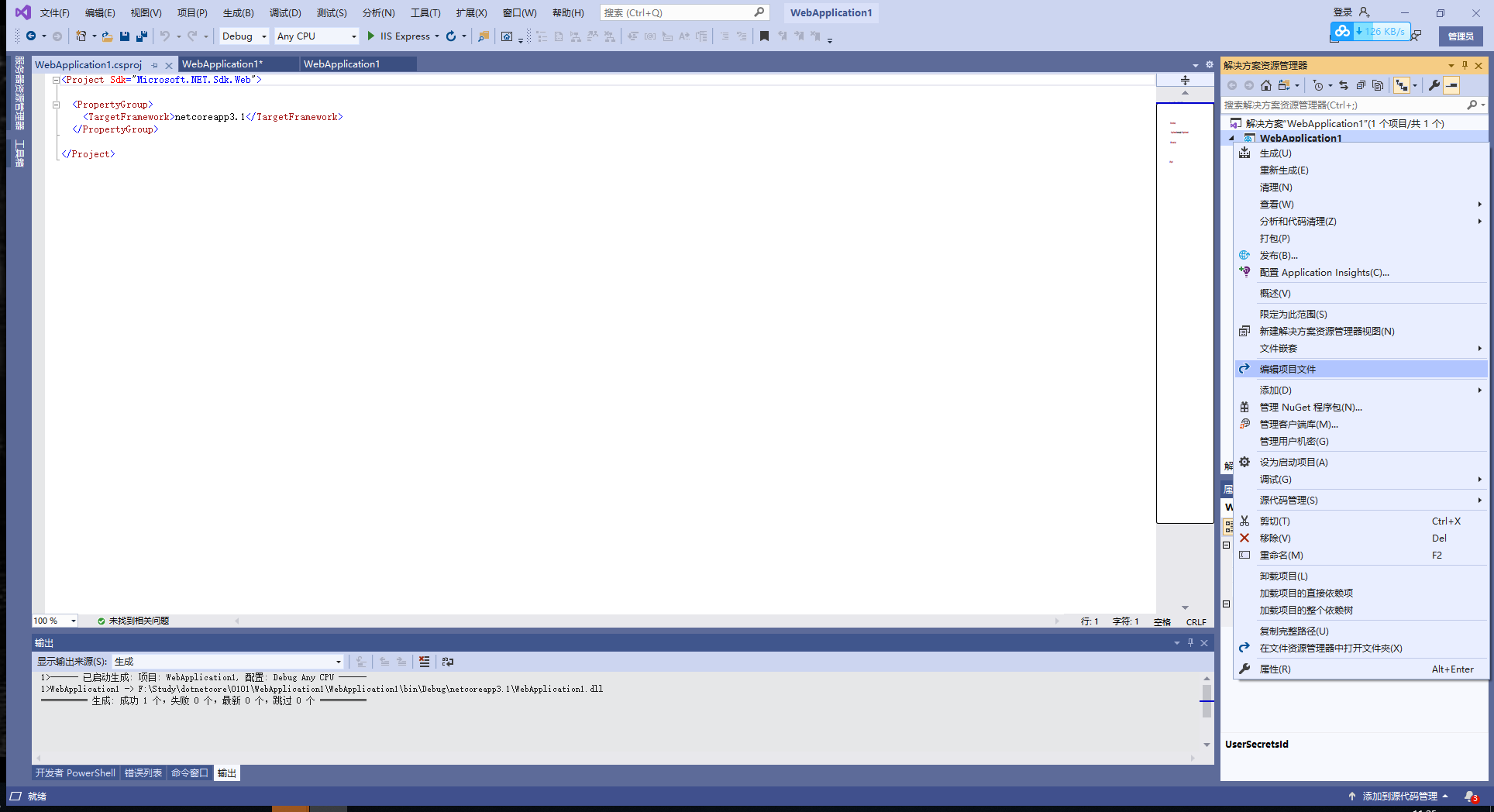1494x812 pixels.
Task: Expand the 调试(G) submenu arrow
Action: click(1479, 479)
